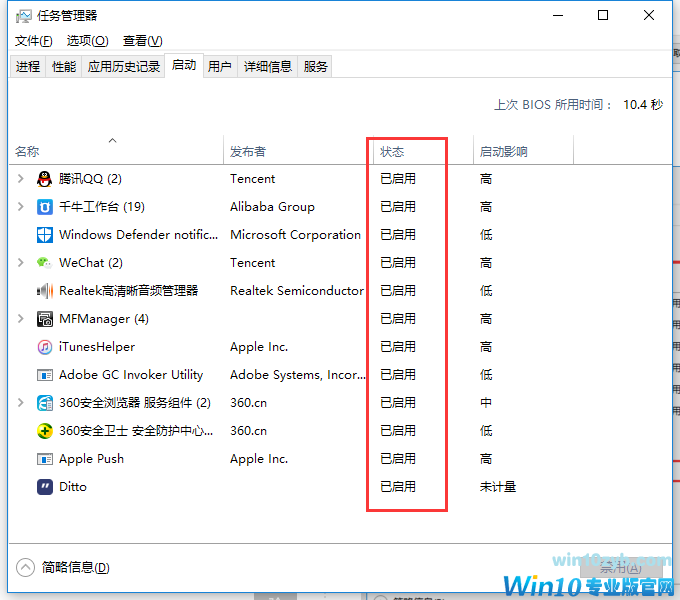Open the 文件(F) menu

[x=34, y=41]
